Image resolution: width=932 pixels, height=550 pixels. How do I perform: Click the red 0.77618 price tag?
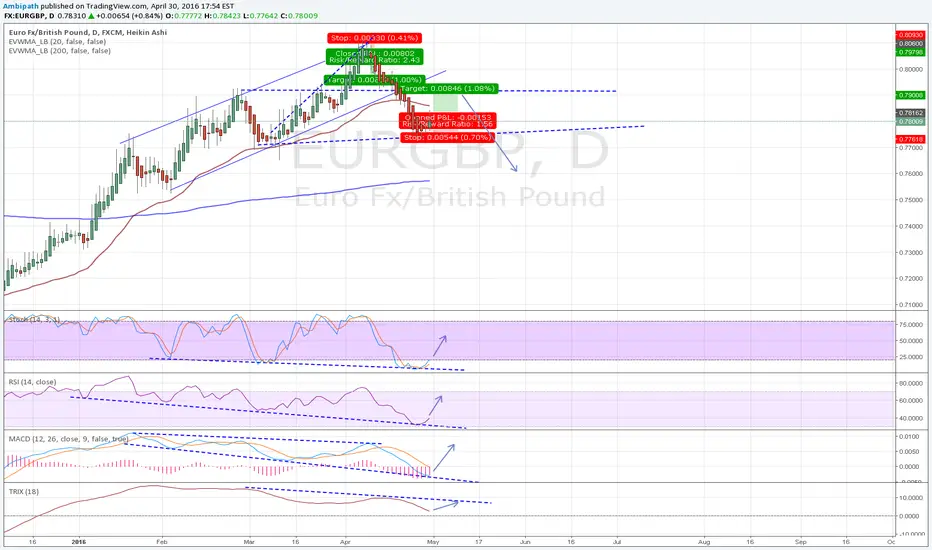tap(911, 139)
